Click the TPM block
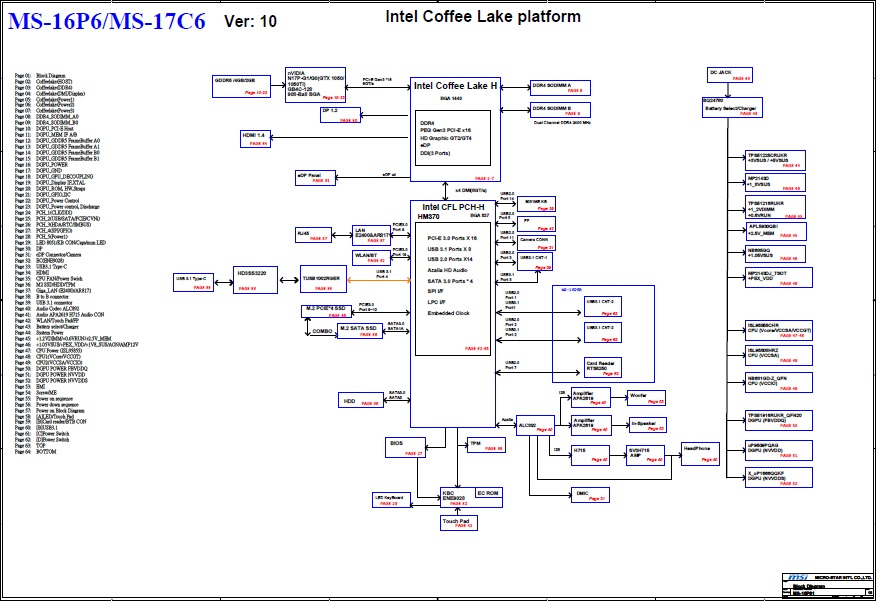 click(x=487, y=445)
